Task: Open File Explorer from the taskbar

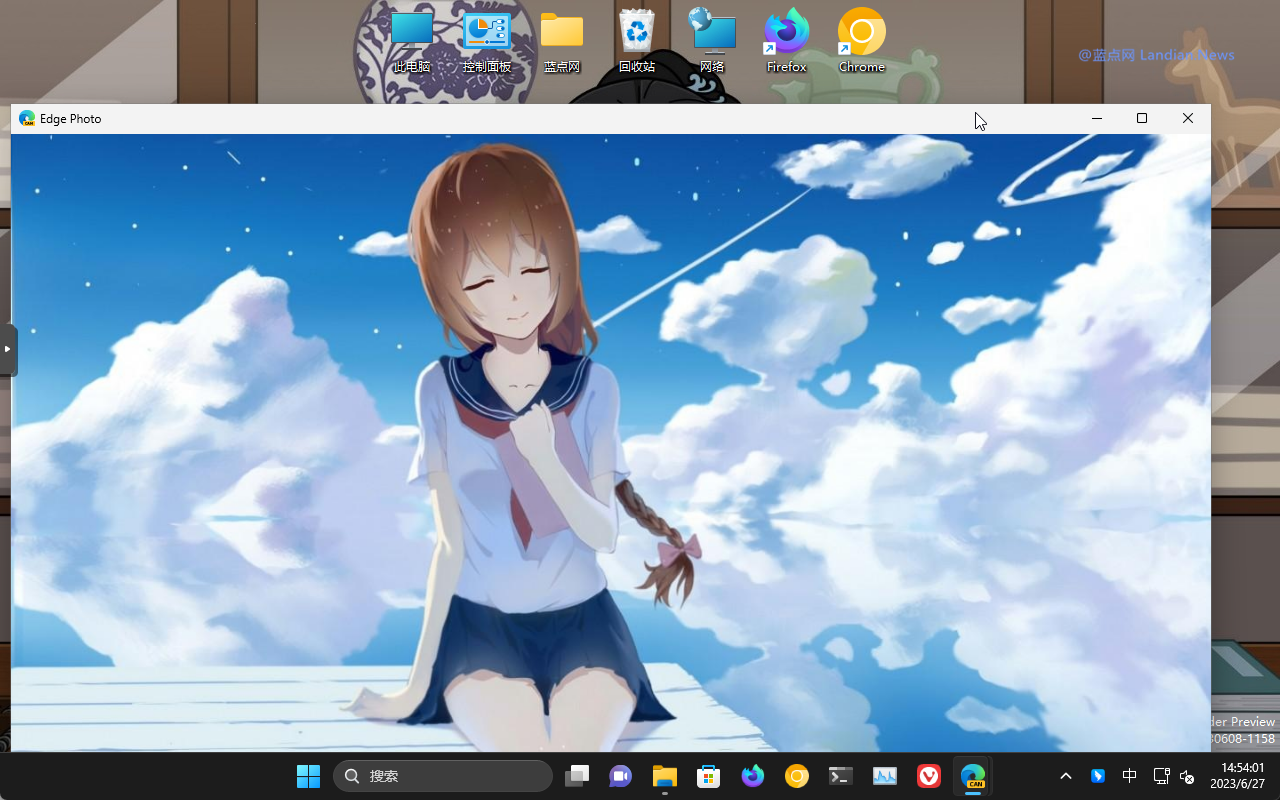Action: [x=665, y=776]
